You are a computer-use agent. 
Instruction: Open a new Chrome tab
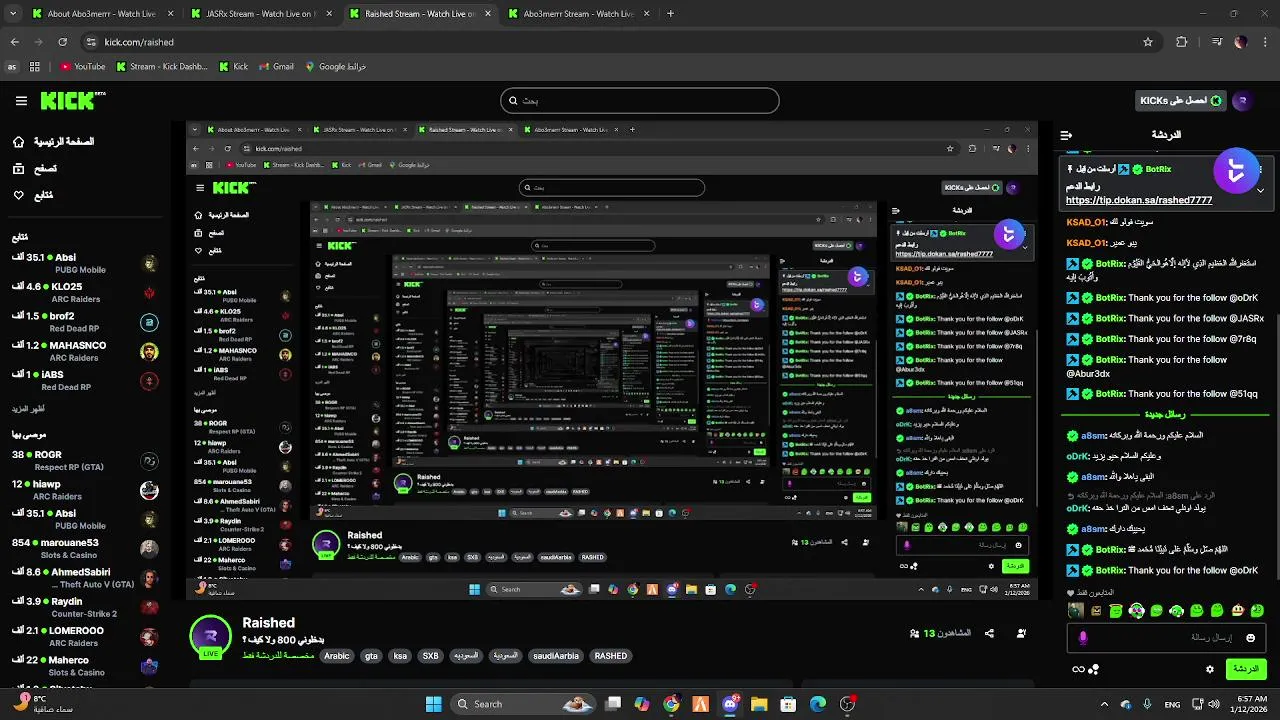coord(670,14)
